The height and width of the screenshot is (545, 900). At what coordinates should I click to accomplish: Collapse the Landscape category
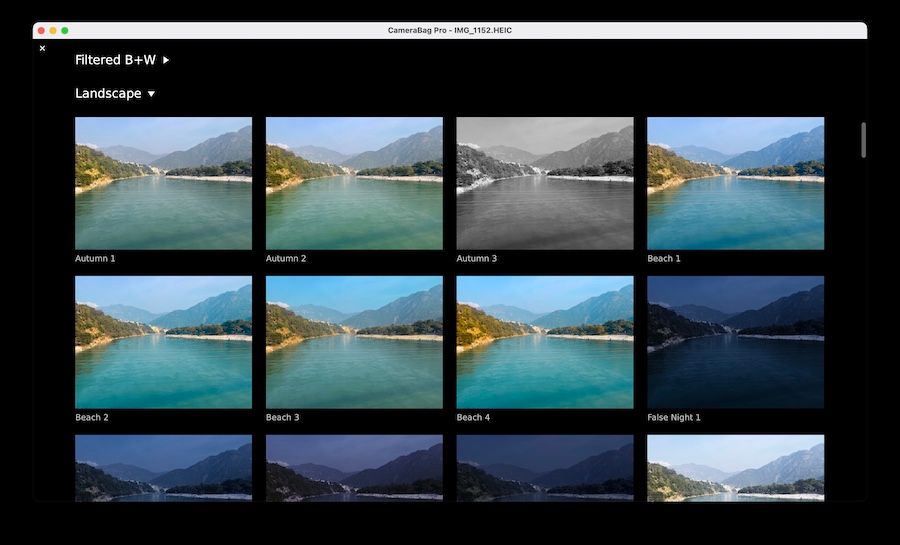(x=151, y=94)
